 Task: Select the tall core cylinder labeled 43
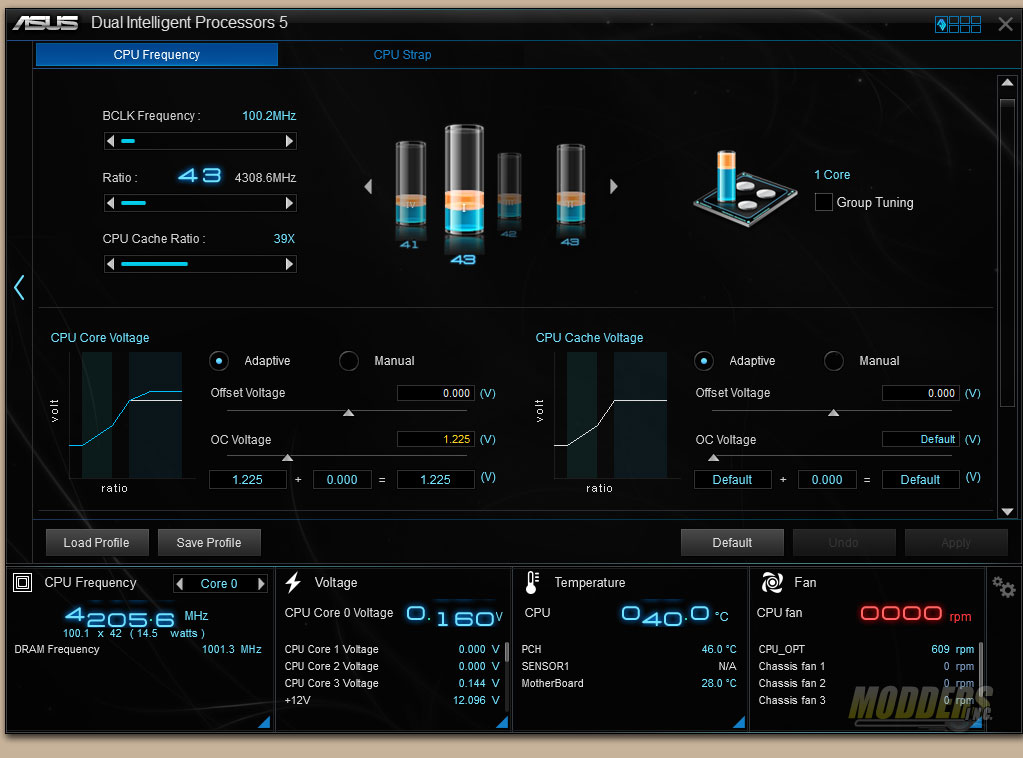[x=464, y=179]
